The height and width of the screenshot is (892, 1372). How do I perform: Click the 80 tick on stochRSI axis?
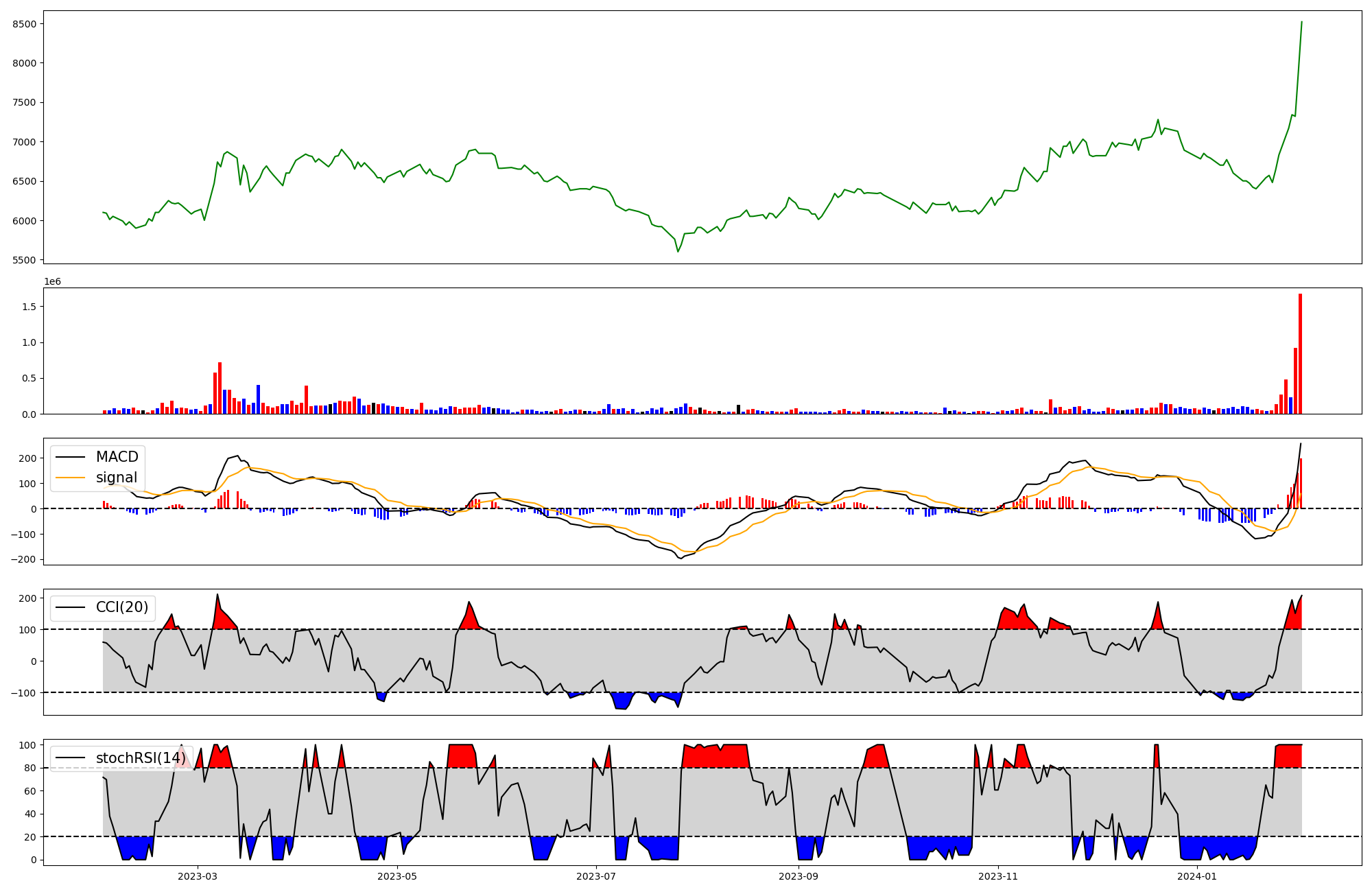[29, 768]
